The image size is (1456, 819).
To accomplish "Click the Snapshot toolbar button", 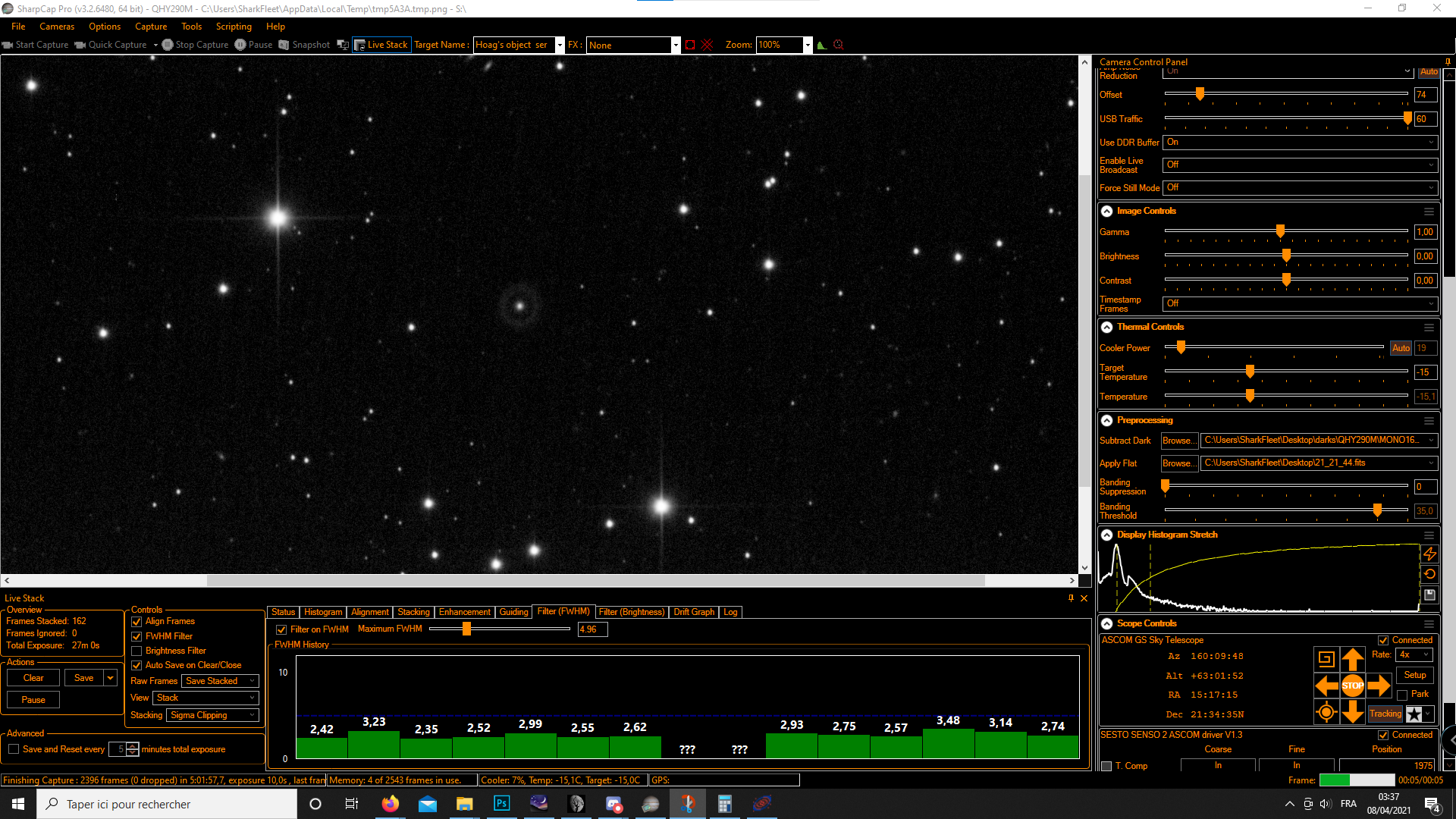I will click(x=304, y=45).
